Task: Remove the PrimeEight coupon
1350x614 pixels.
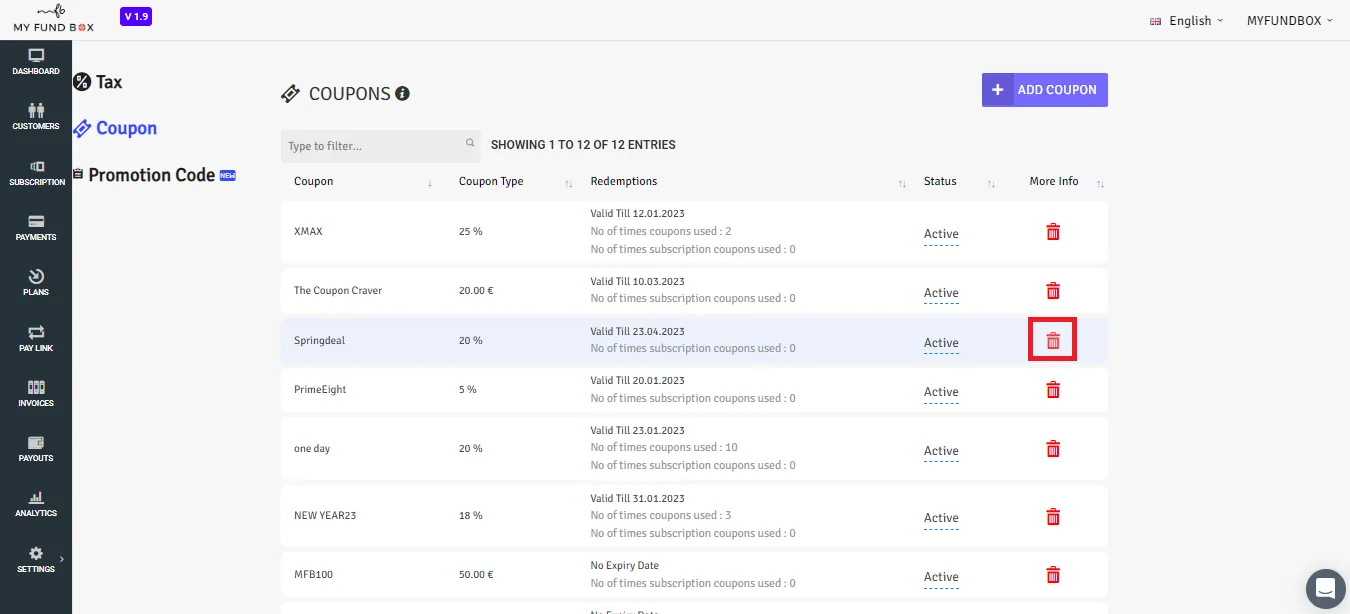Action: click(1053, 390)
